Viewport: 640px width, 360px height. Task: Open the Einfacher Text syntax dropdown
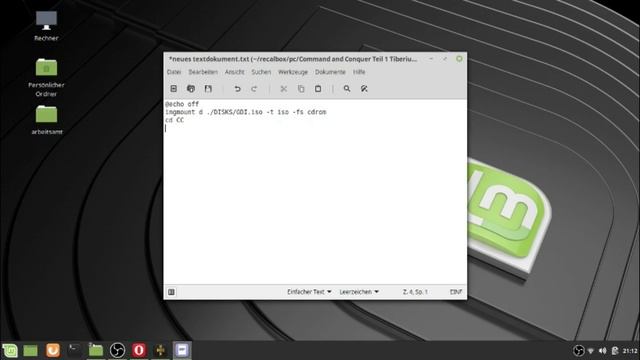[x=309, y=292]
